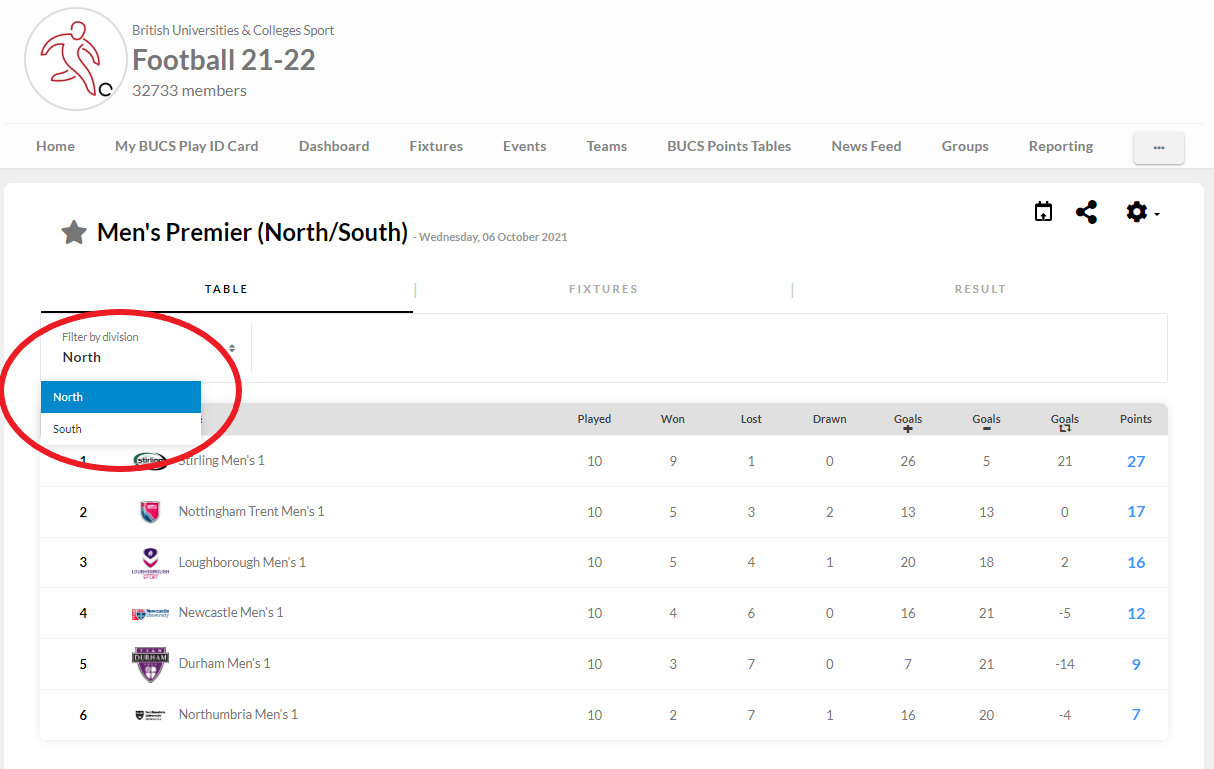Image resolution: width=1214 pixels, height=769 pixels.
Task: Click Newcastle's 12 points value
Action: tap(1136, 613)
